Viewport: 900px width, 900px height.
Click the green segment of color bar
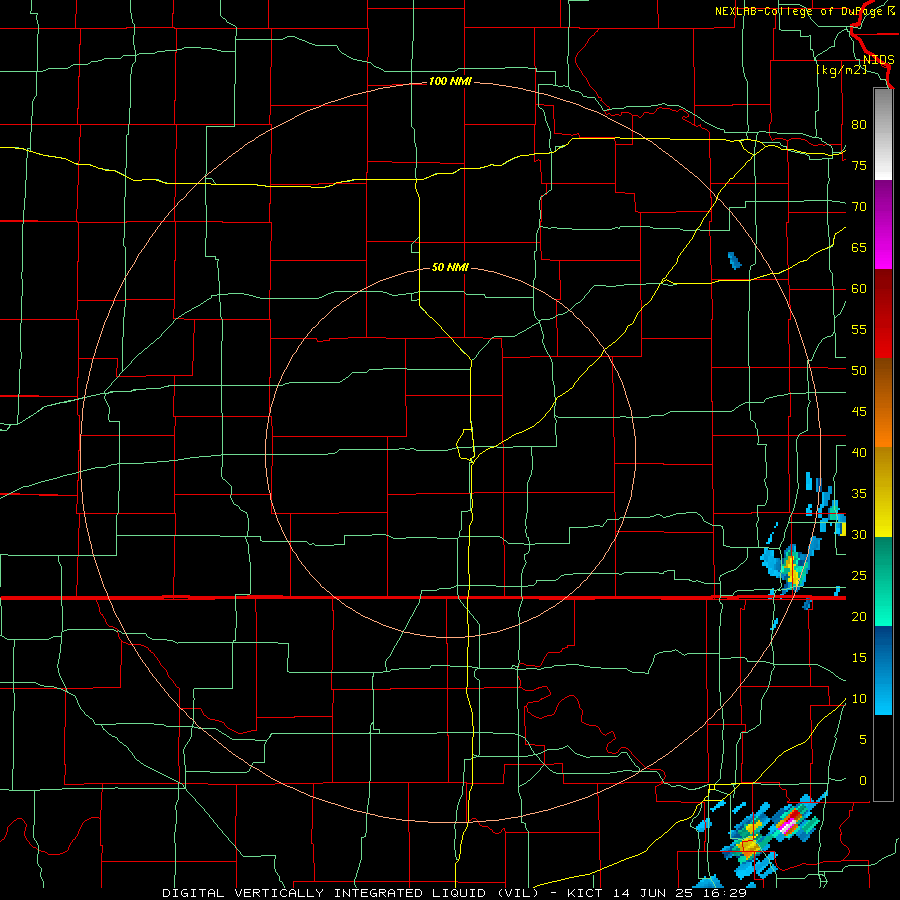click(883, 581)
